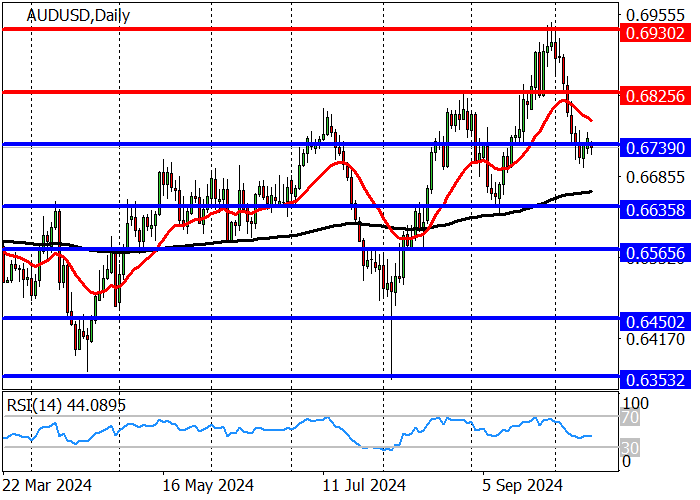The height and width of the screenshot is (500, 700).
Task: Click the 5 Sep 2024 date label
Action: tap(523, 485)
